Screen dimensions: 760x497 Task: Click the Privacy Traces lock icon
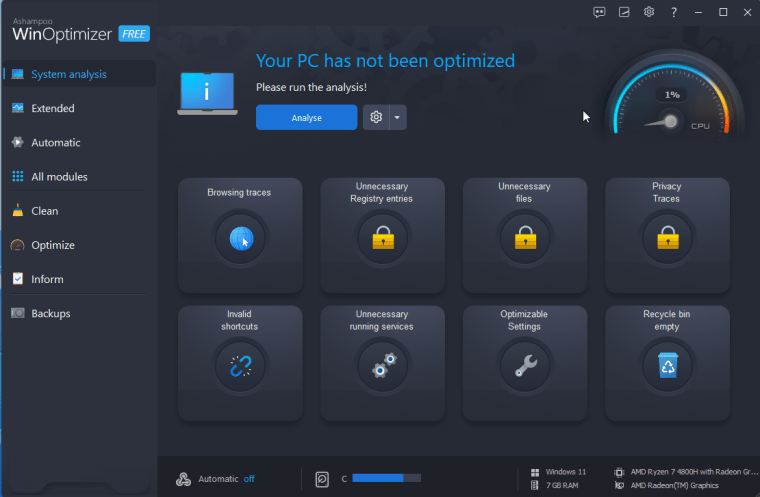[667, 238]
